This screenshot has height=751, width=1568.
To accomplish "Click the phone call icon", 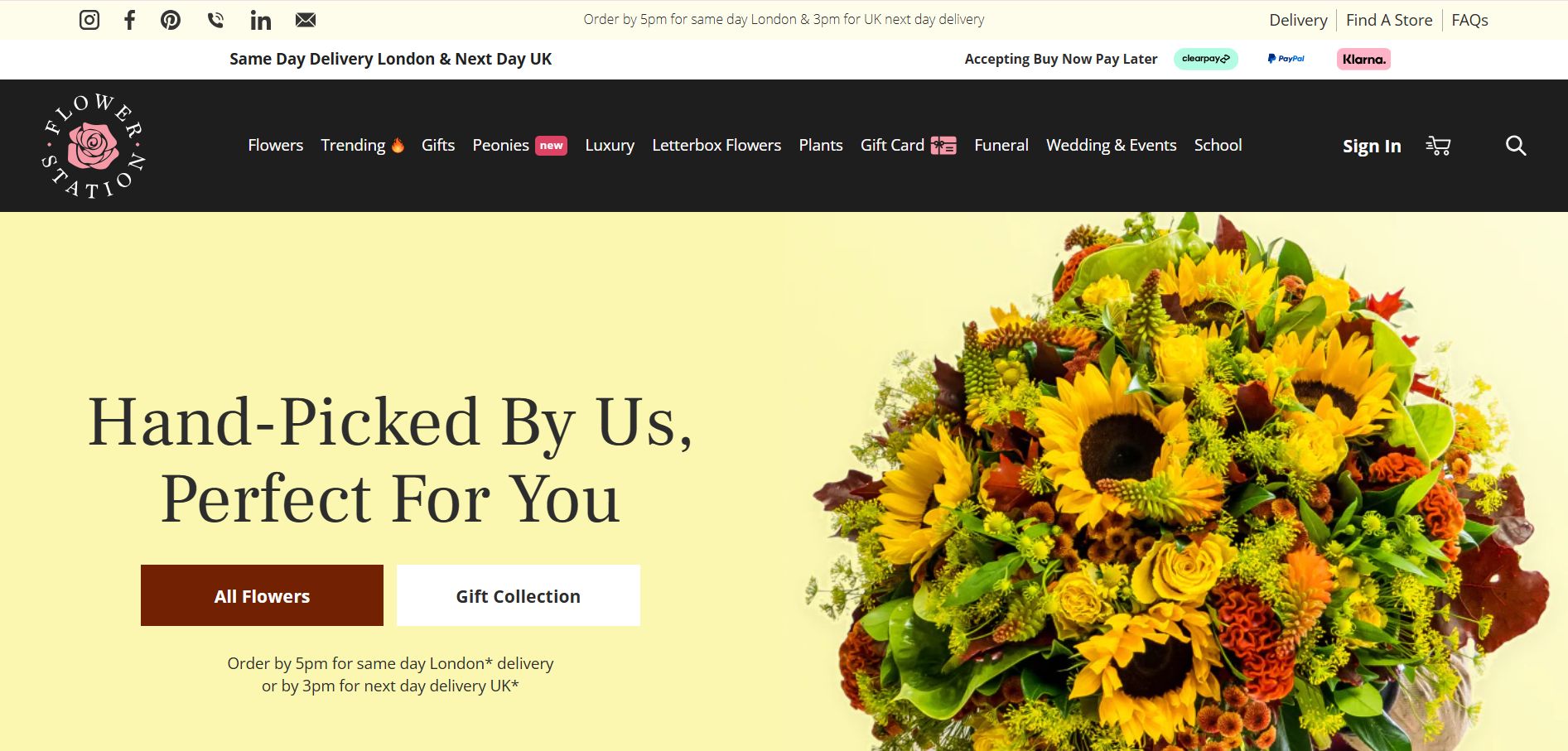I will pos(215,20).
